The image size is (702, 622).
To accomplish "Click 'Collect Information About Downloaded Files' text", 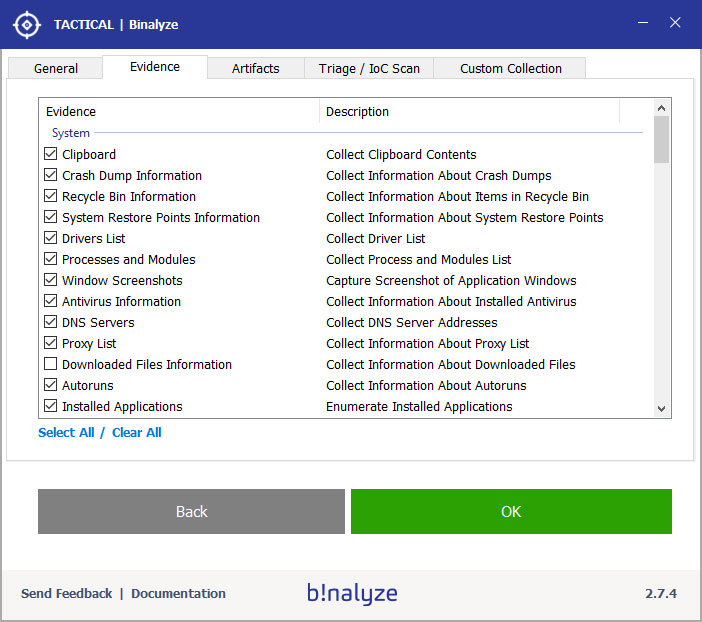I will pyautogui.click(x=451, y=365).
